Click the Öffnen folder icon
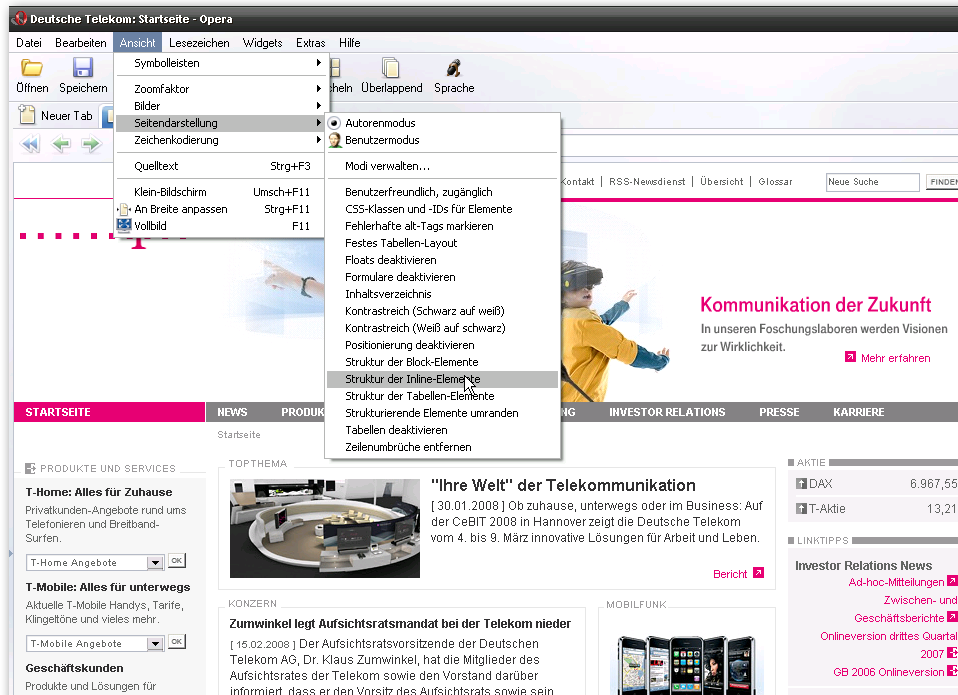 coord(31,68)
